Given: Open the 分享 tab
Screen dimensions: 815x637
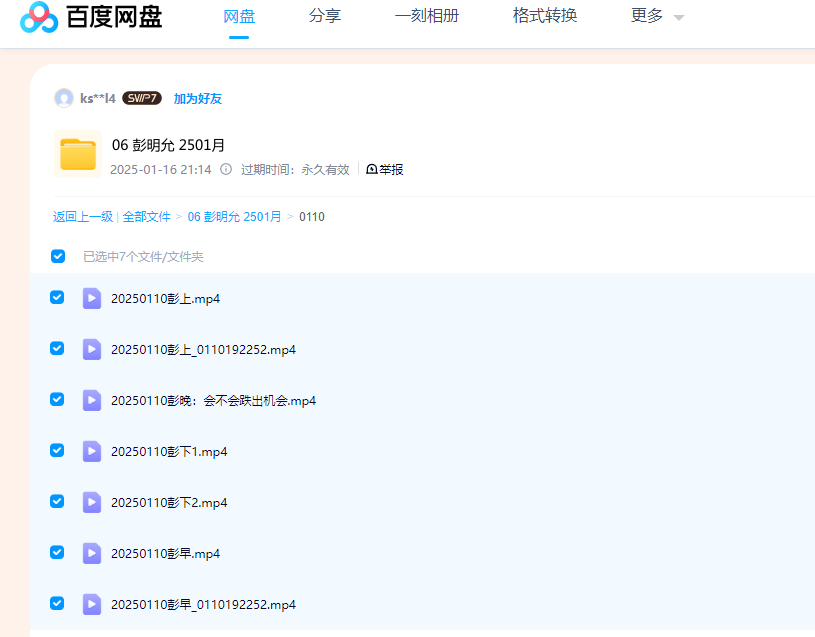Looking at the screenshot, I should coord(325,16).
